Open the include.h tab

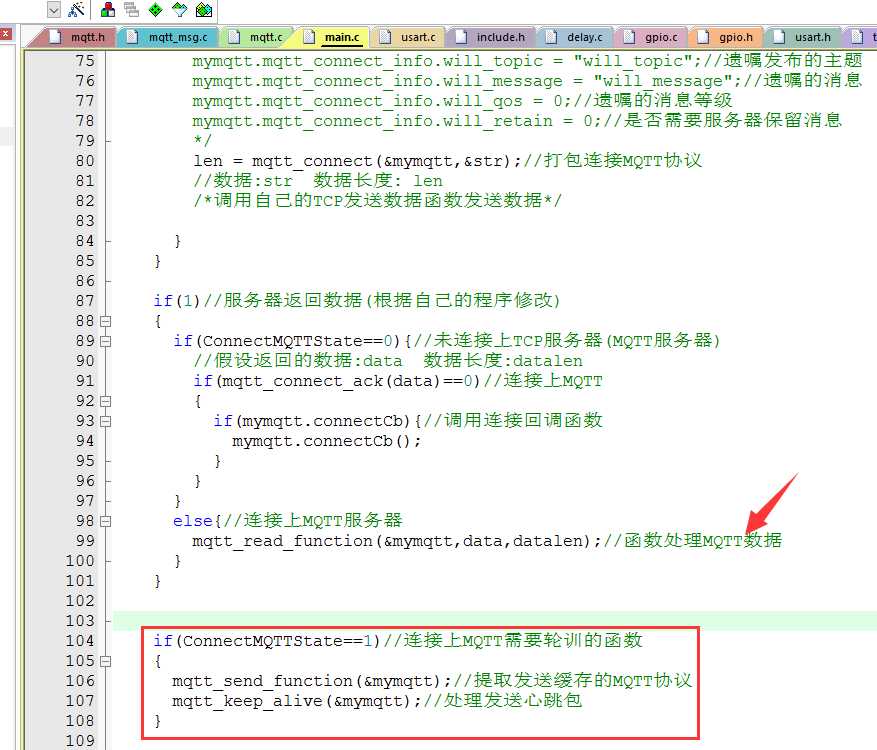pyautogui.click(x=492, y=37)
